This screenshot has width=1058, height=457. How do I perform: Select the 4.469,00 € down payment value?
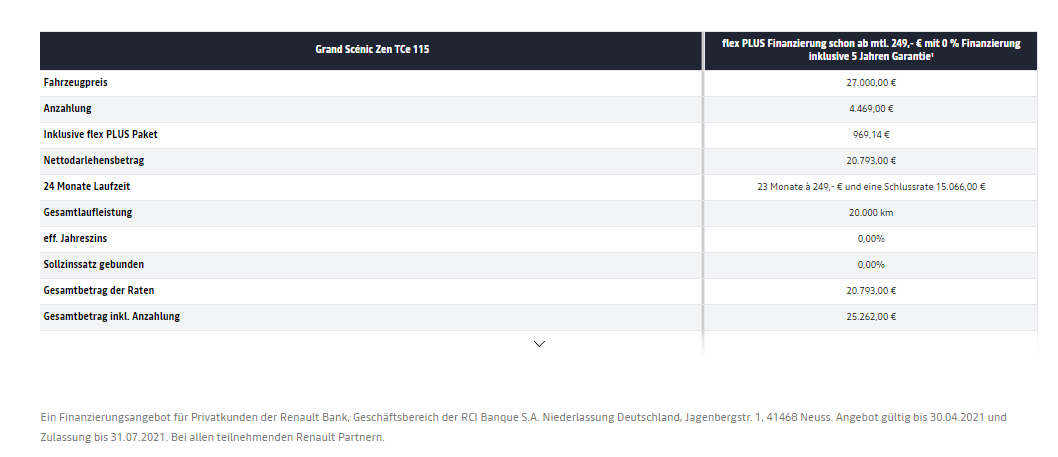[870, 108]
